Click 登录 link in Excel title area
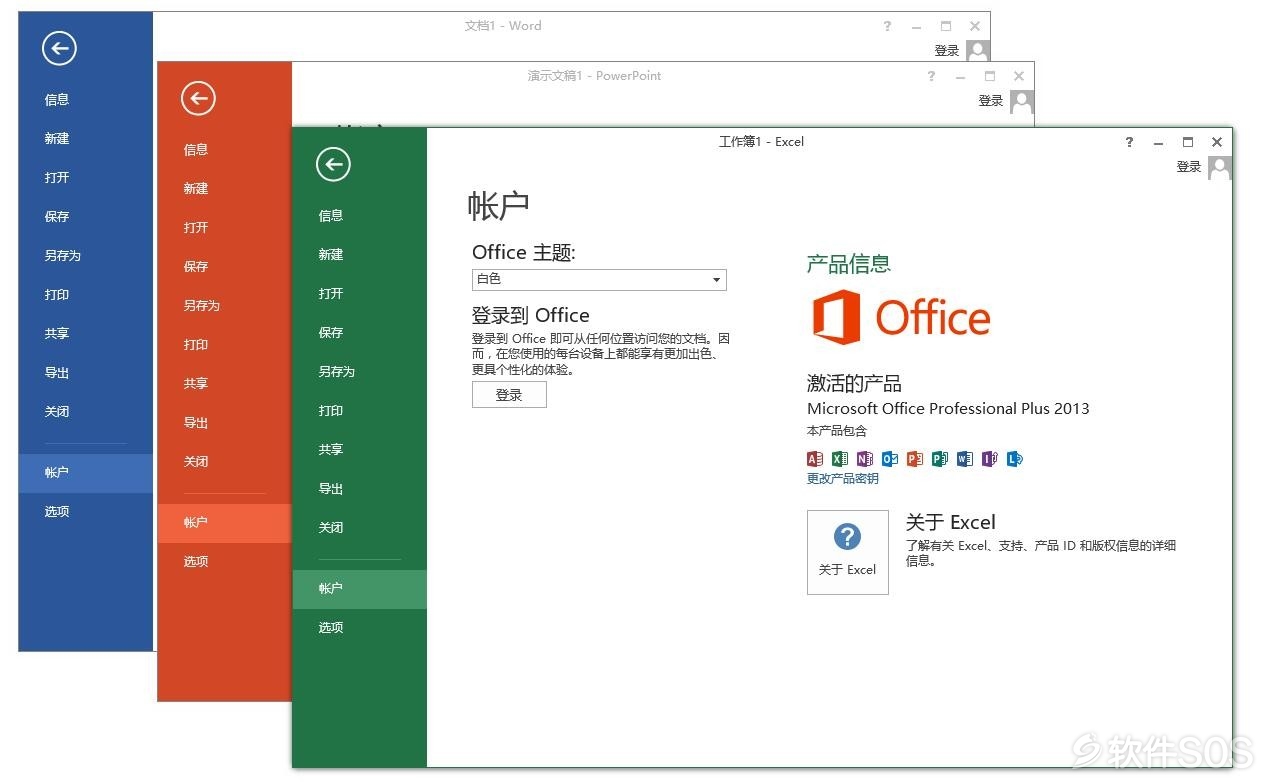Screen dimensions: 1271x782 [x=1189, y=167]
